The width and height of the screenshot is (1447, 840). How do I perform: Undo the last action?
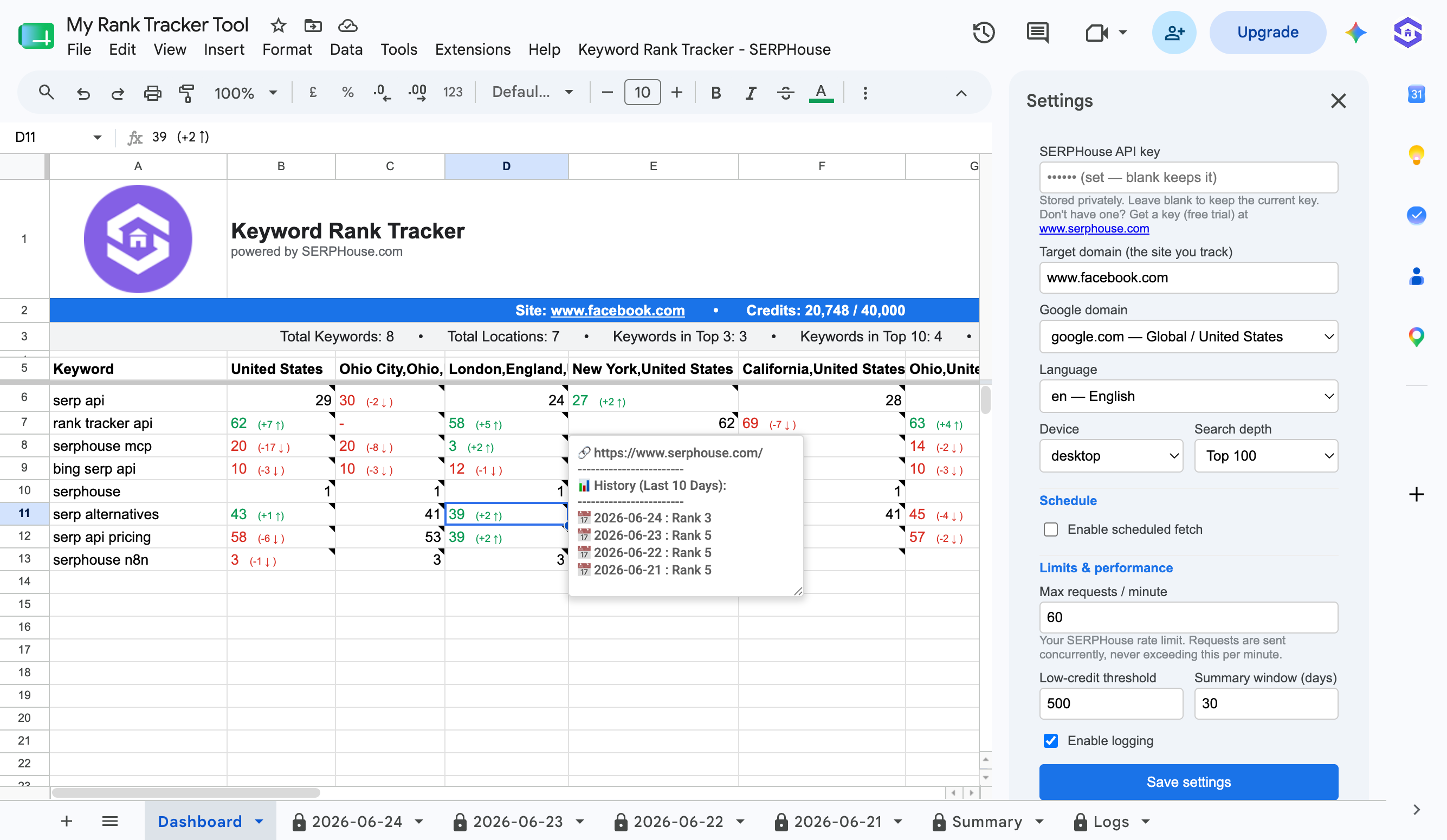click(83, 93)
